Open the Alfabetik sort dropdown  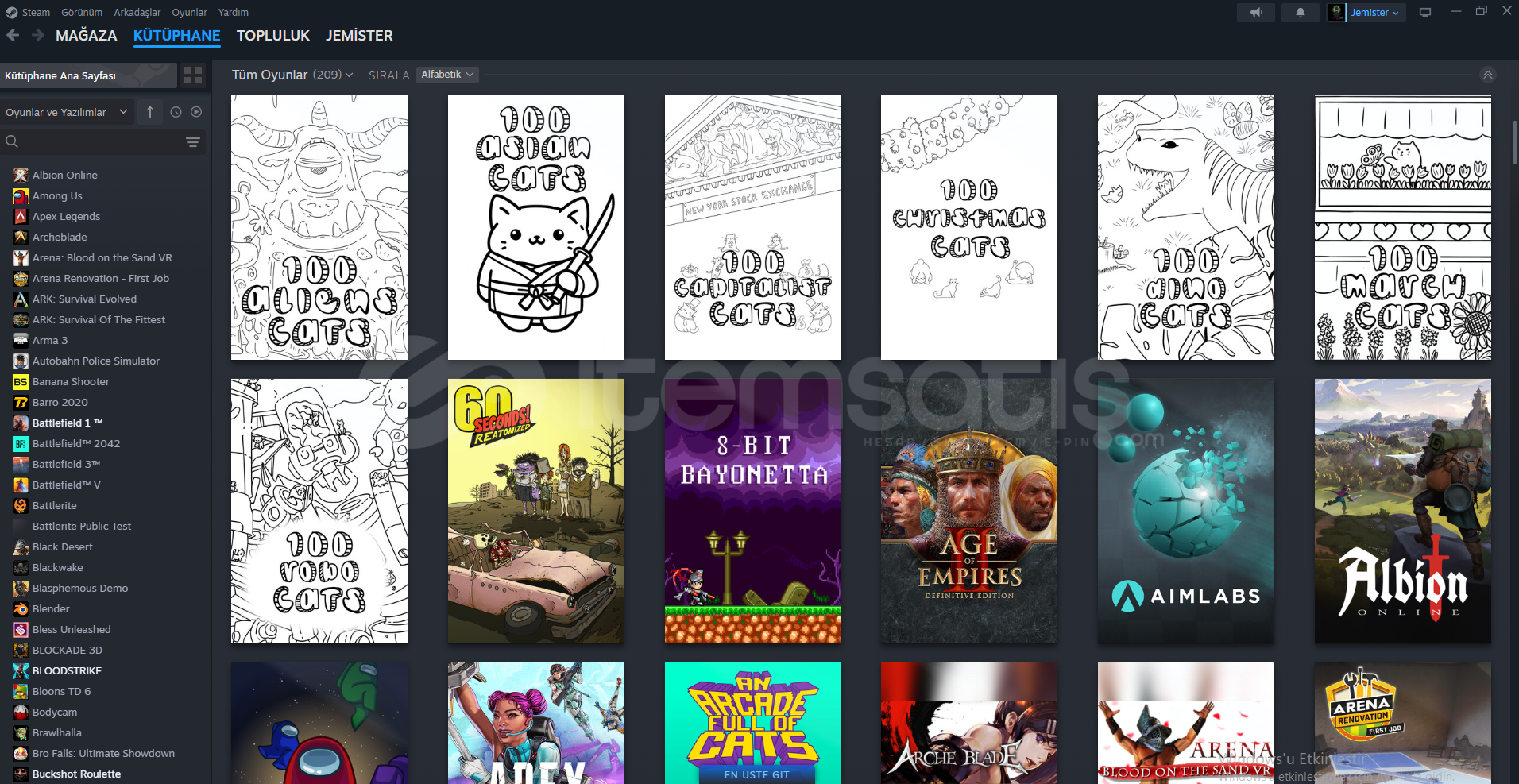pos(447,75)
